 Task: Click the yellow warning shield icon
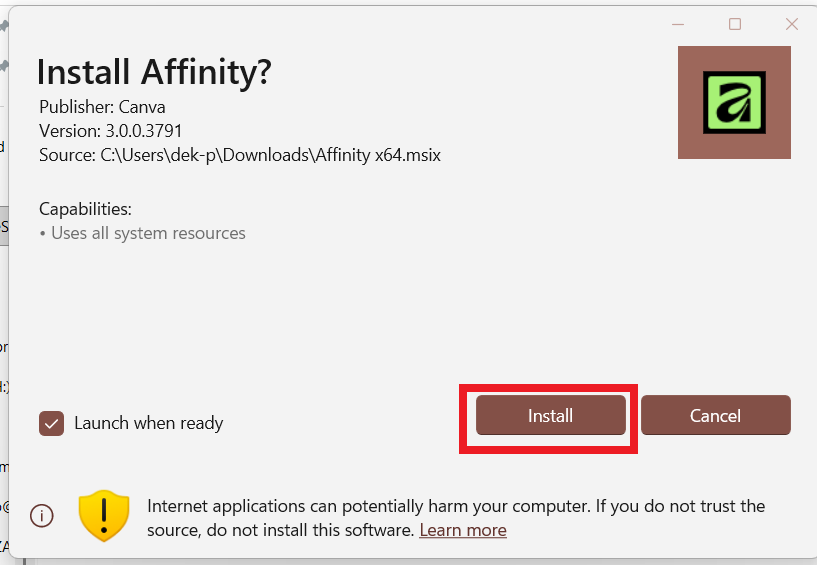pos(104,516)
